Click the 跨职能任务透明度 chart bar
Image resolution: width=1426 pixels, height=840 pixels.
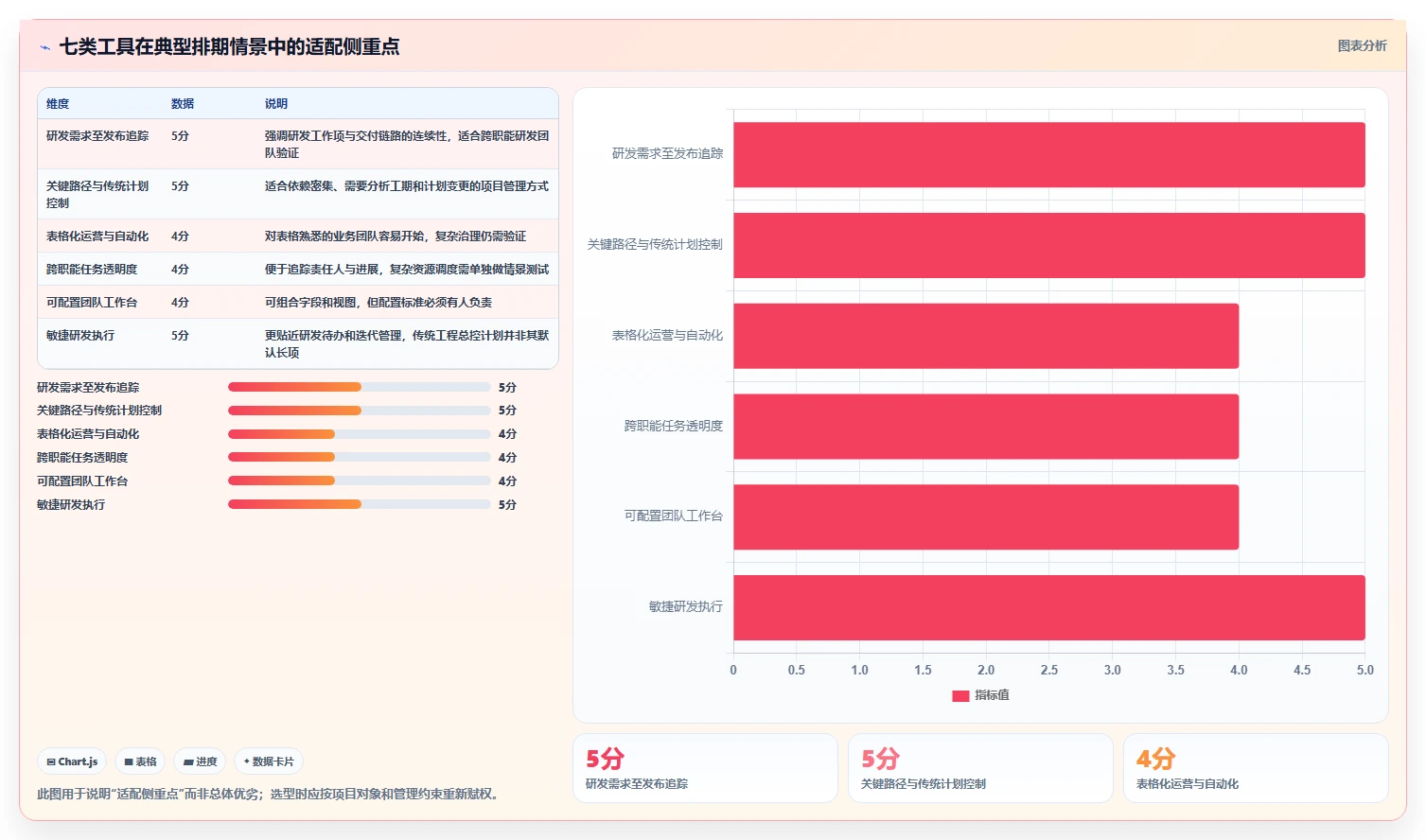(x=986, y=427)
